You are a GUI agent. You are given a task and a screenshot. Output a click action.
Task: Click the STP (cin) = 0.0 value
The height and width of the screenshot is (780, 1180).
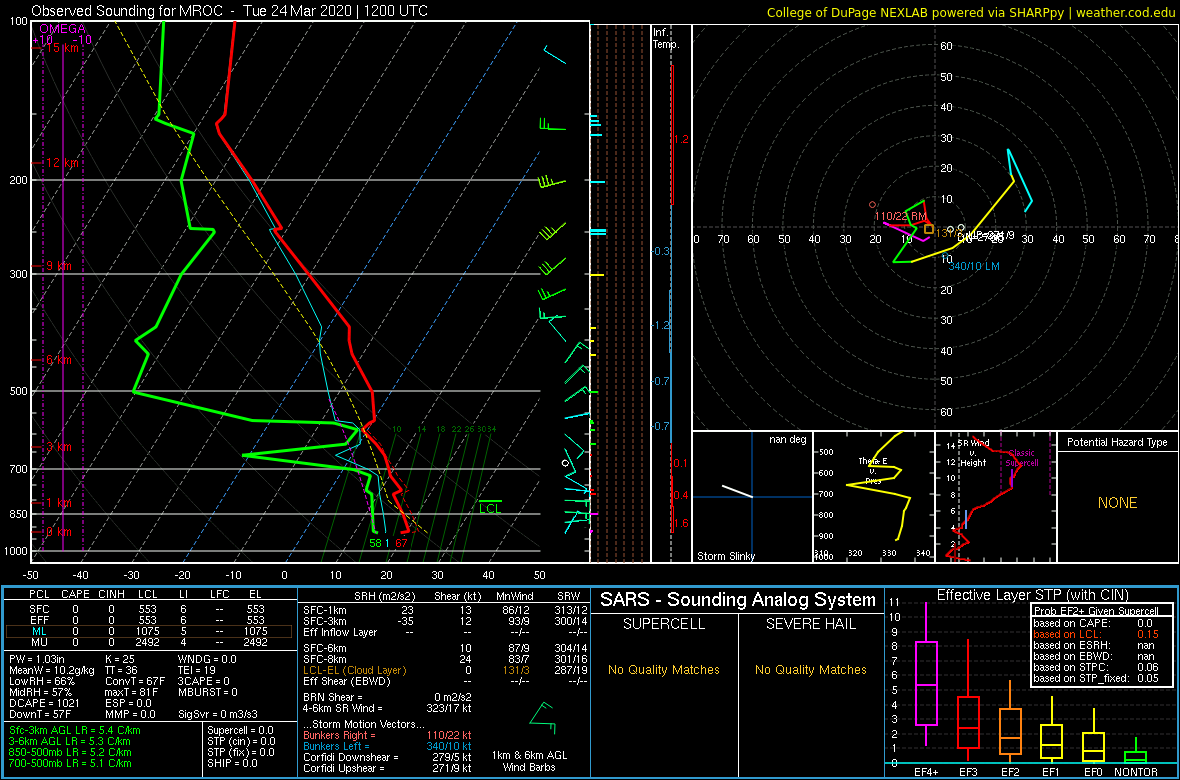(241, 742)
